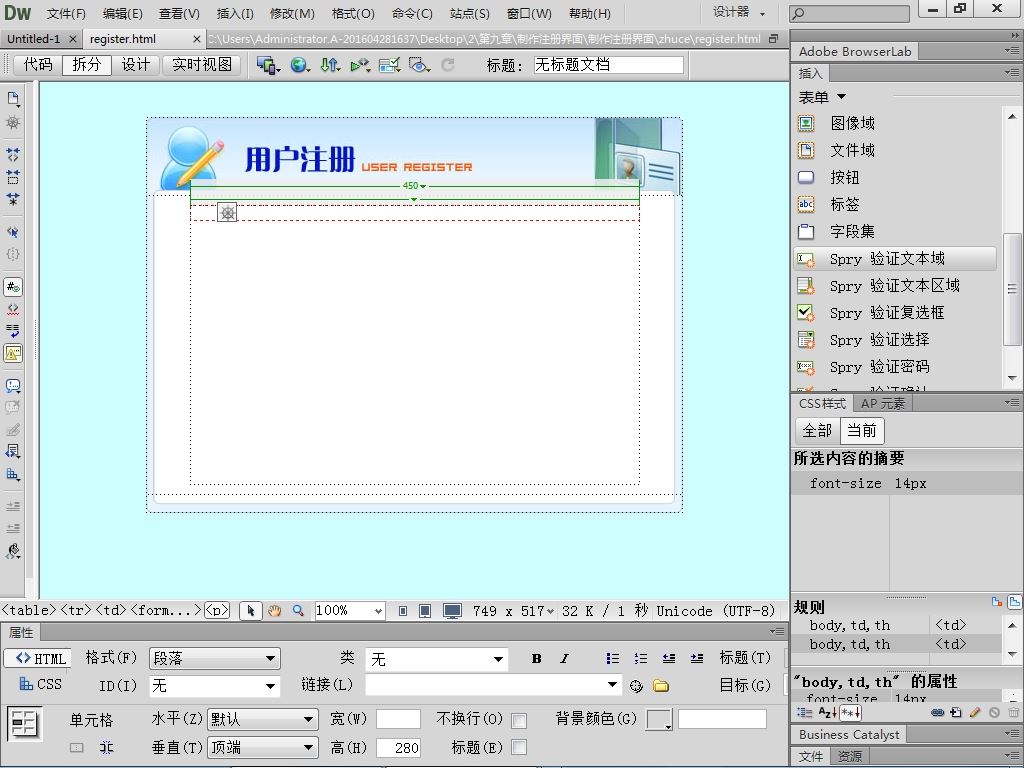The height and width of the screenshot is (768, 1024).
Task: Switch to 拆分 split view
Action: click(87, 65)
